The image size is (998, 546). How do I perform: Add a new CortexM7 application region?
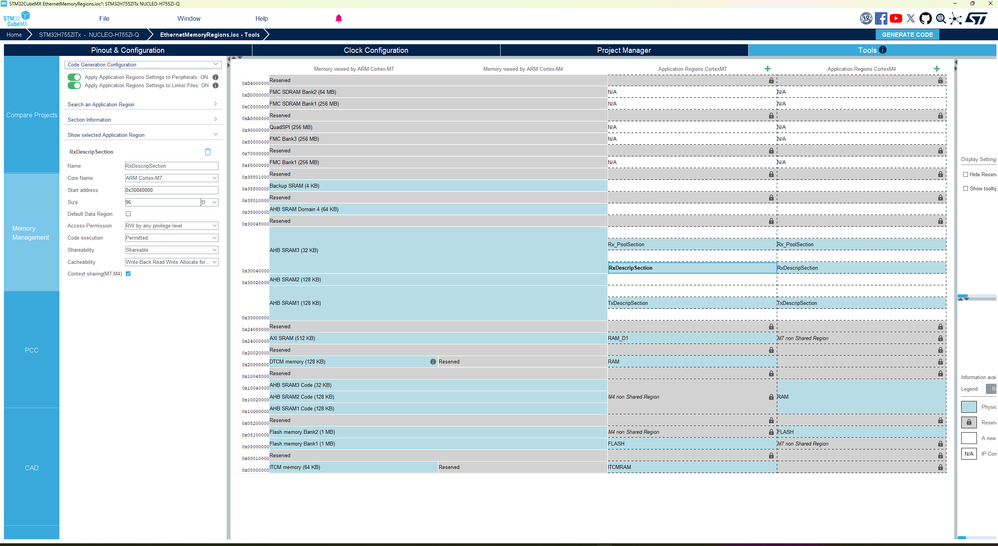tap(767, 69)
